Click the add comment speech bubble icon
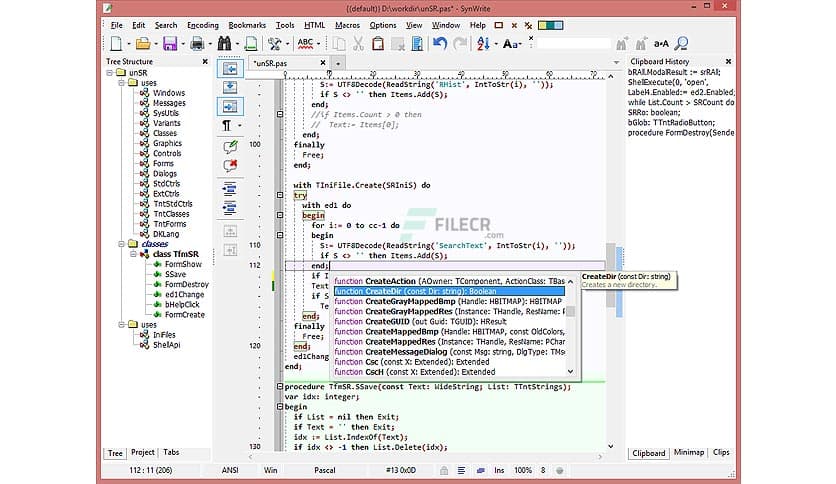Screen dimensions: 836x484 click(230, 147)
